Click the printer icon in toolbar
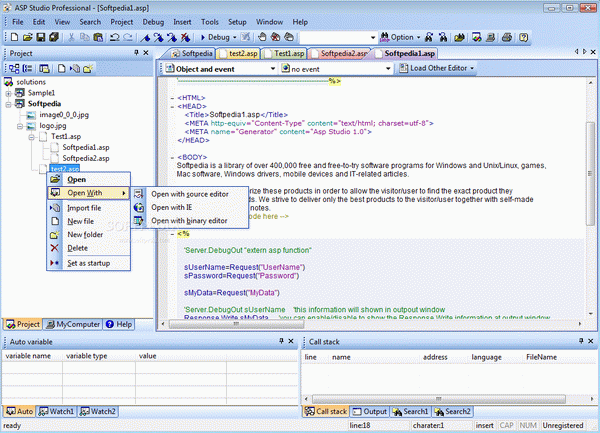Image resolution: width=600 pixels, height=433 pixels. 507,37
